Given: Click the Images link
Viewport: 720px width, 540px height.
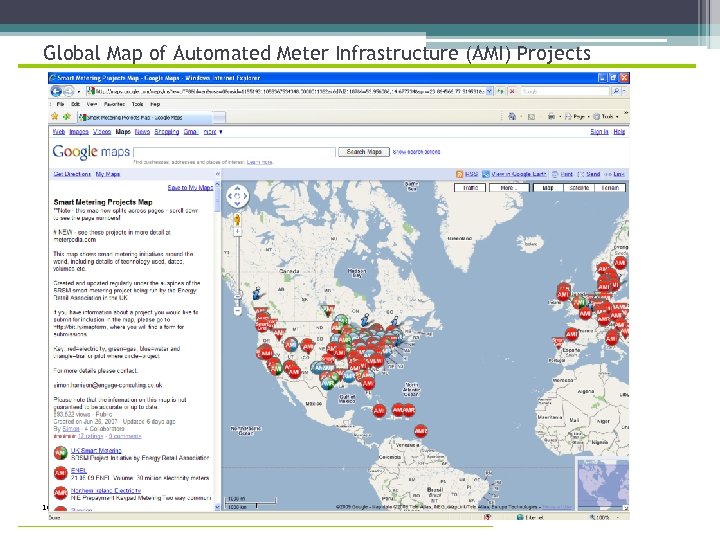Looking at the screenshot, I should 79,132.
